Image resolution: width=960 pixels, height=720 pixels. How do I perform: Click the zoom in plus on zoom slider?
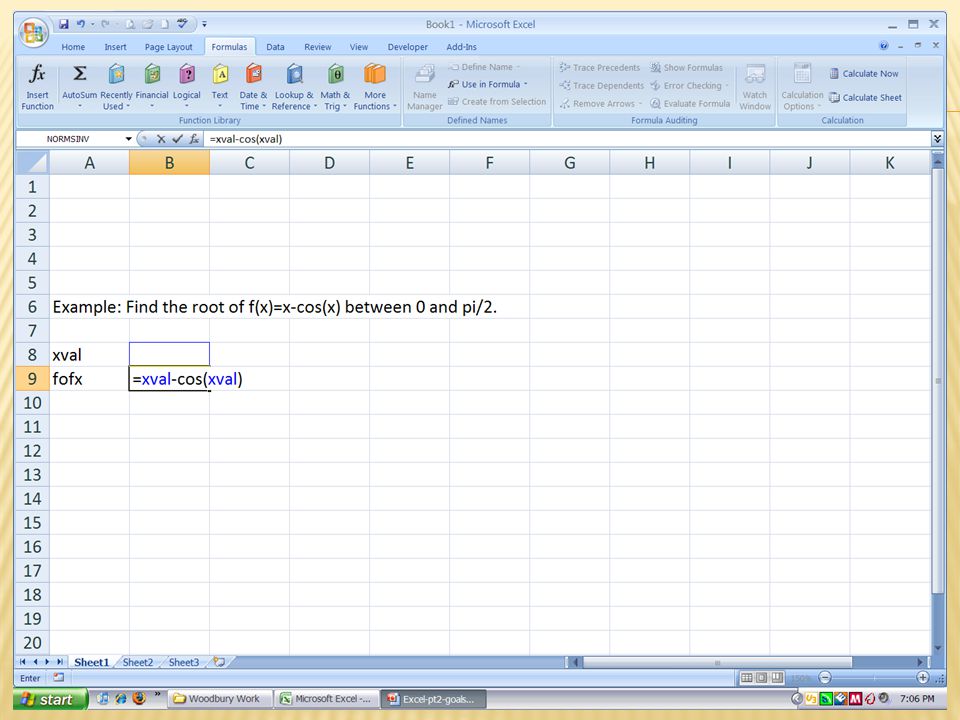pos(922,678)
